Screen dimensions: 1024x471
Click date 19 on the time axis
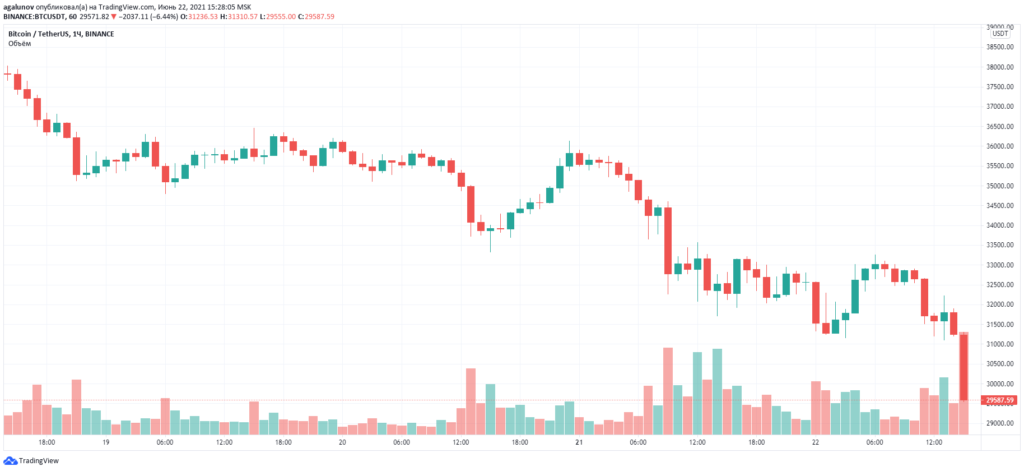pos(105,441)
